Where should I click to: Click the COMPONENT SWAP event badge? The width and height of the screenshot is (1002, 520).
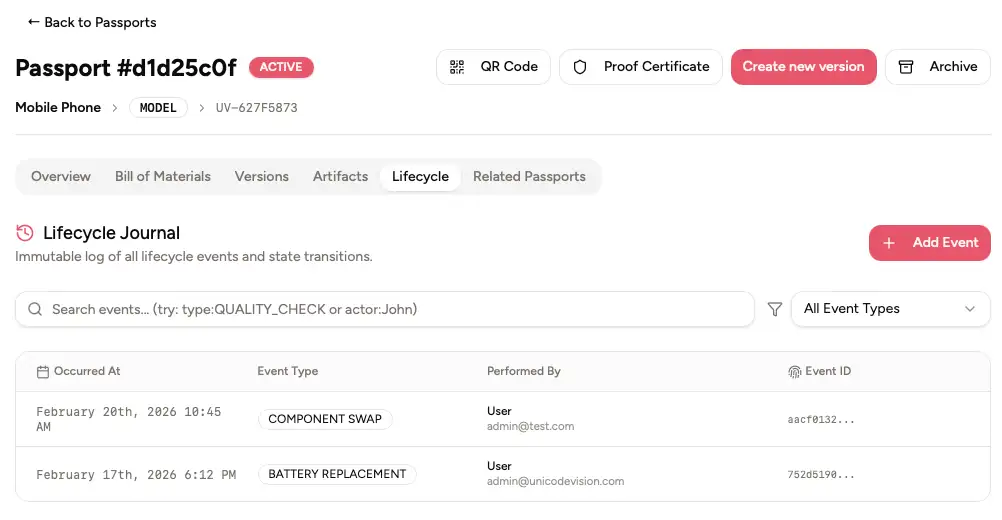[x=325, y=419]
